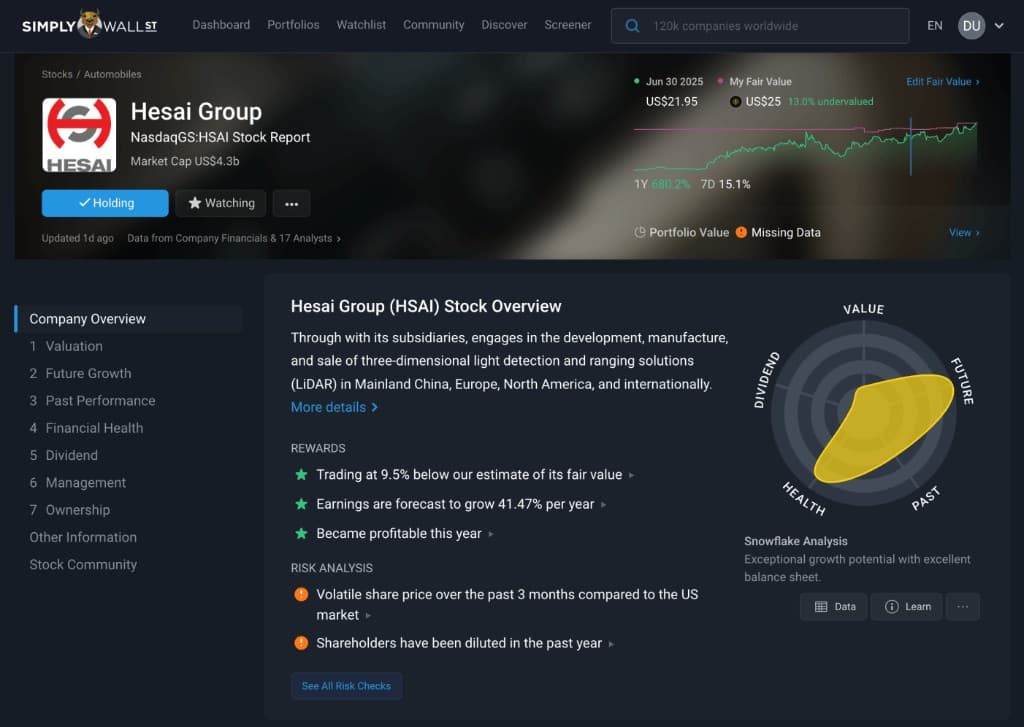The height and width of the screenshot is (727, 1024).
Task: Click the star beside earnings forecast reward
Action: point(301,504)
